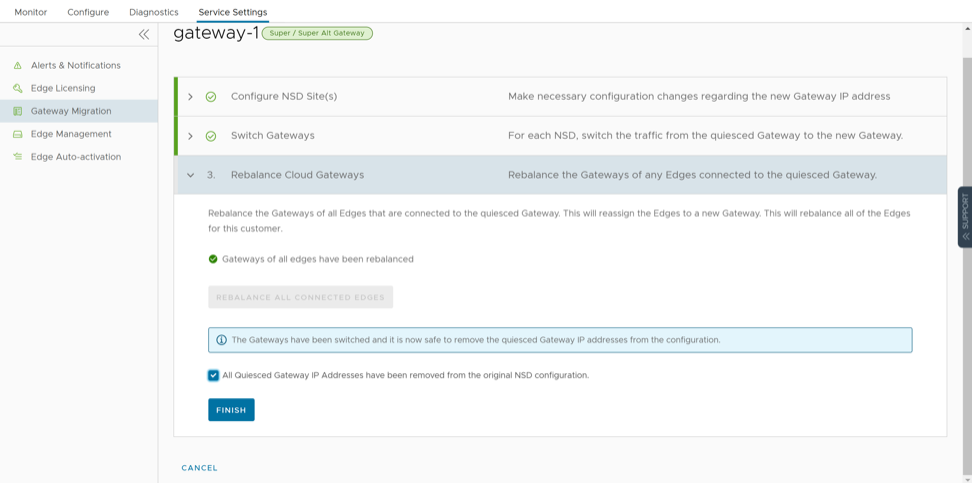
Task: Expand the Switch Gateways step
Action: (190, 136)
